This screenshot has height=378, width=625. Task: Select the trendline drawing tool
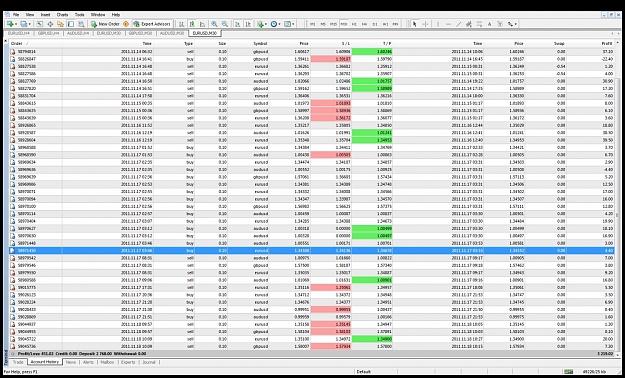pyautogui.click(x=458, y=24)
